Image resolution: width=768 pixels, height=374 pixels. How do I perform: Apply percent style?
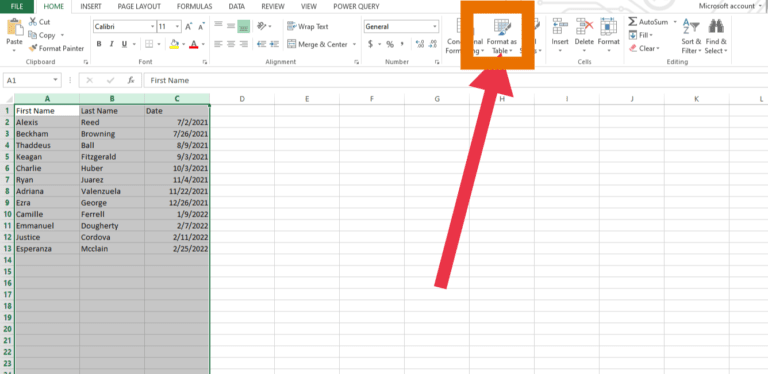point(390,44)
